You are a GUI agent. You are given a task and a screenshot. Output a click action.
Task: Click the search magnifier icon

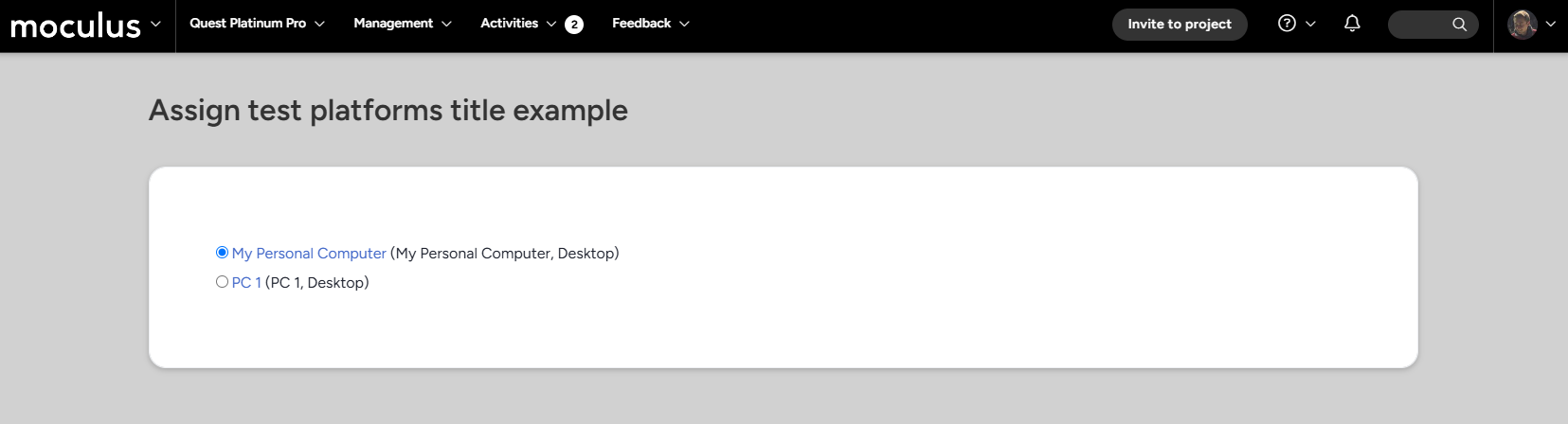pyautogui.click(x=1459, y=25)
